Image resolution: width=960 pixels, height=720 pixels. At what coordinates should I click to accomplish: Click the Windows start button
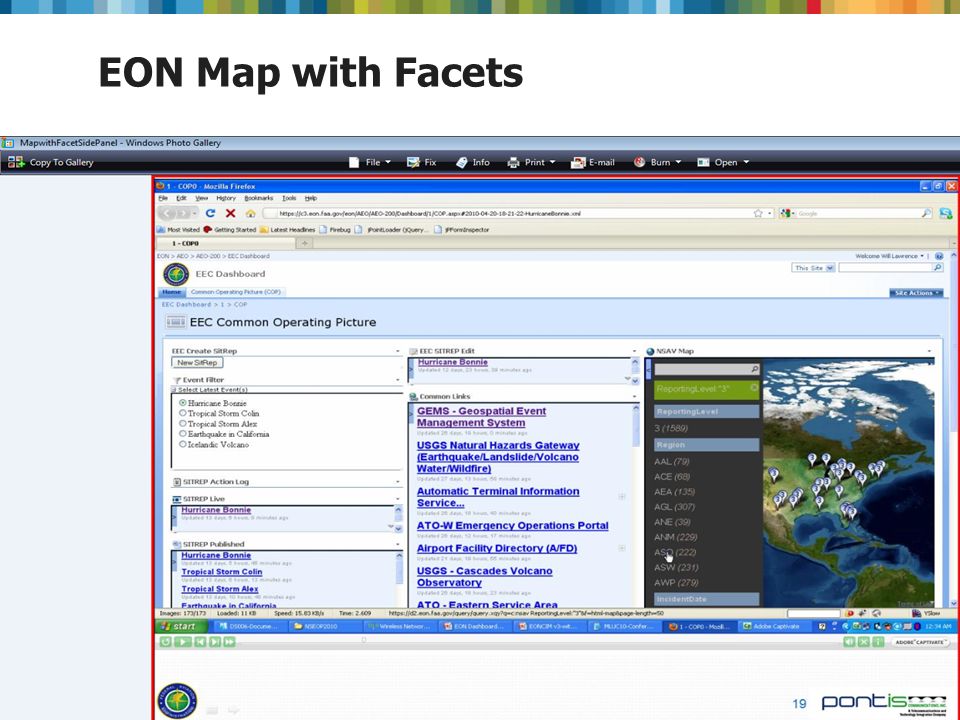pos(180,626)
